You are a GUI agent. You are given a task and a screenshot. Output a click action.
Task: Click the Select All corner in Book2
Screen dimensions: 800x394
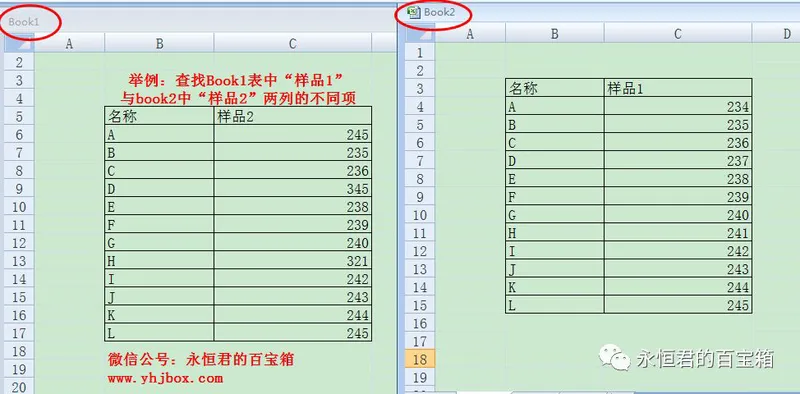pos(420,33)
